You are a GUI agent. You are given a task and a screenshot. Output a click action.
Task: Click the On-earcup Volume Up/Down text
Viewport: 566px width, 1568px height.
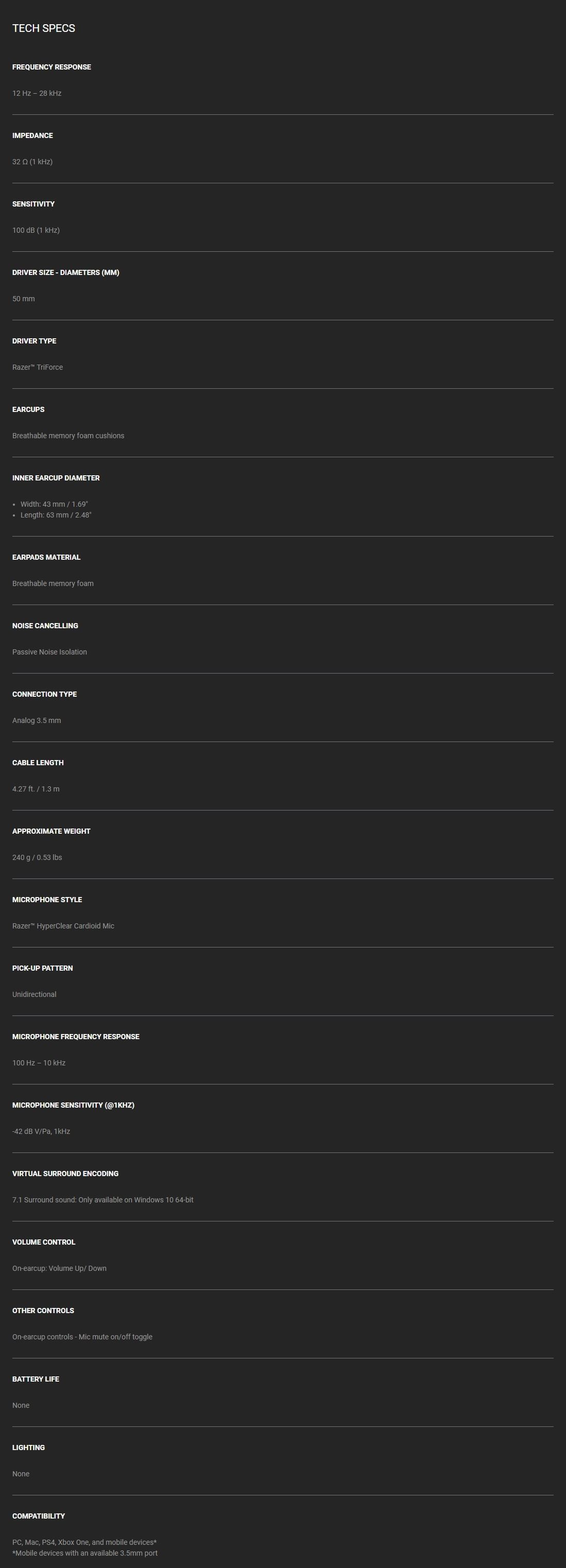(60, 1268)
